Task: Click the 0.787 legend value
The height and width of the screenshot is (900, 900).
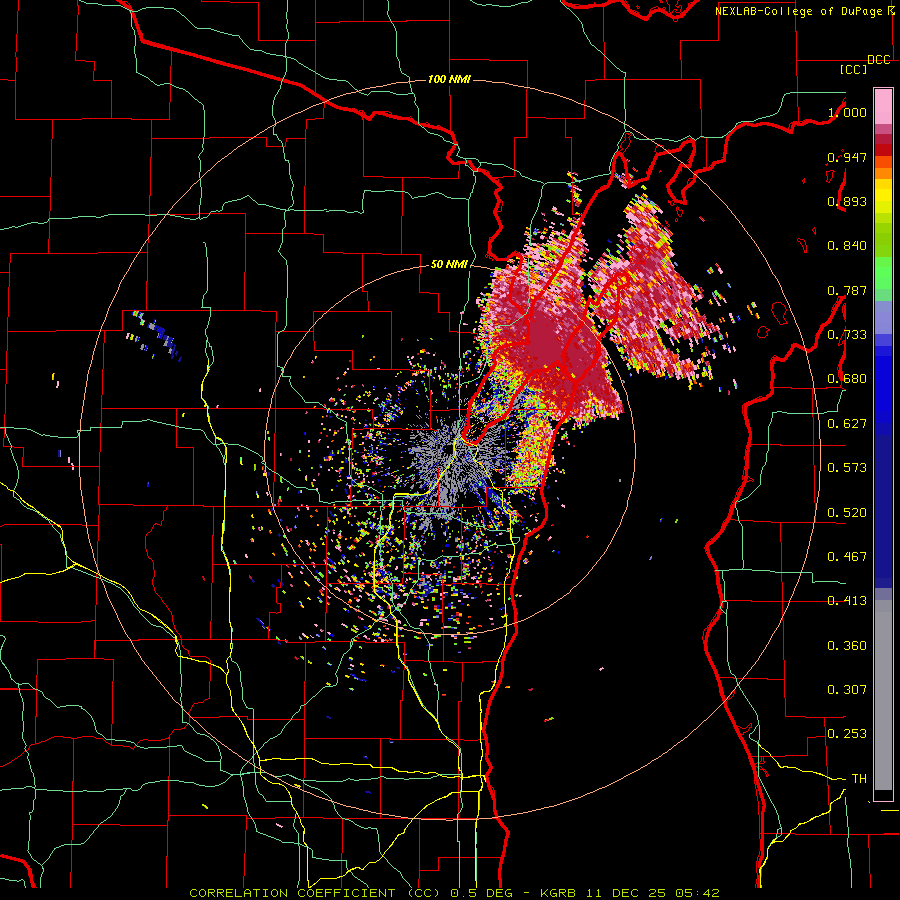Action: click(x=847, y=290)
